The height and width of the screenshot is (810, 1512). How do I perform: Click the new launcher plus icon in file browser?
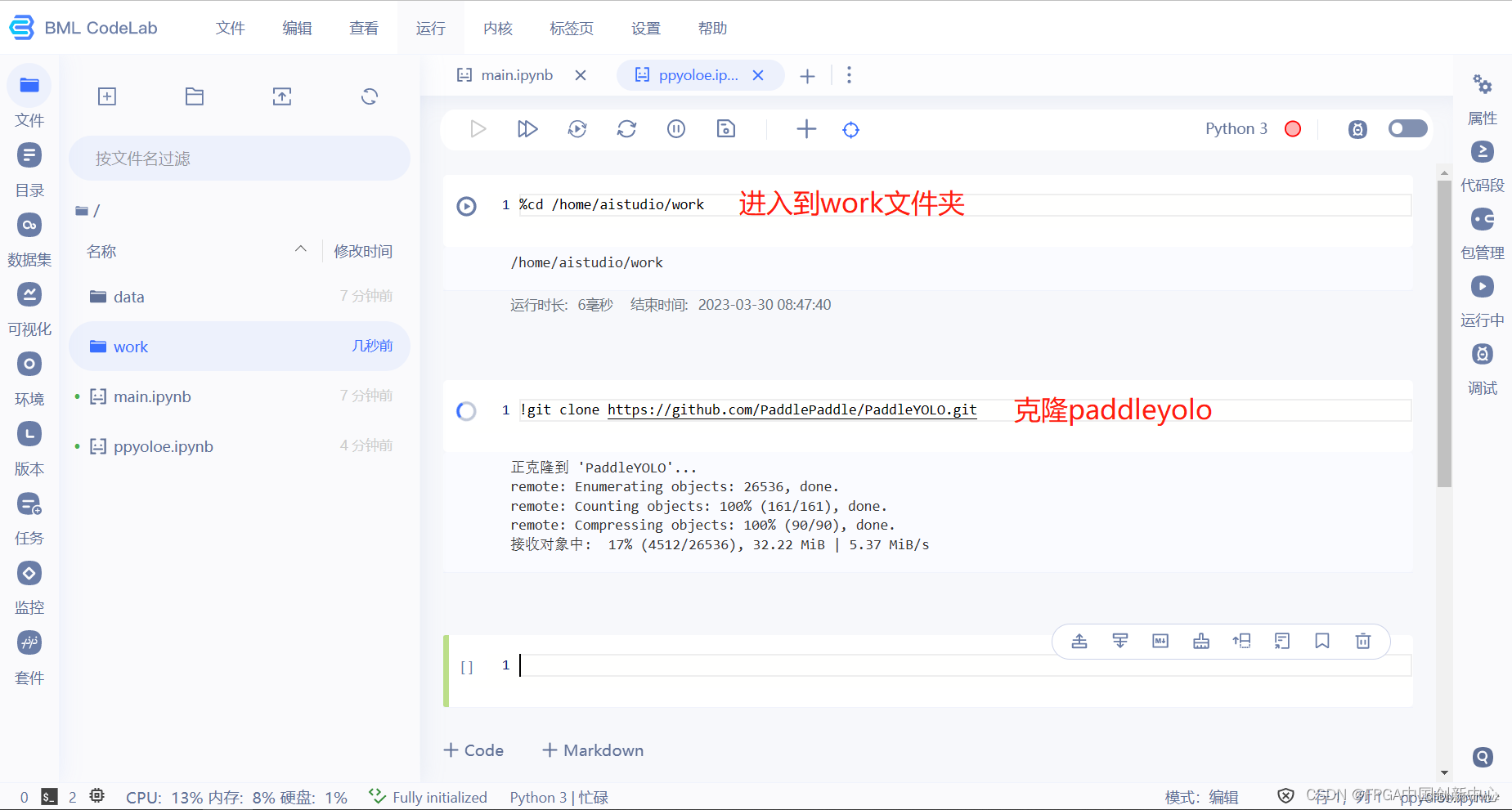click(107, 96)
